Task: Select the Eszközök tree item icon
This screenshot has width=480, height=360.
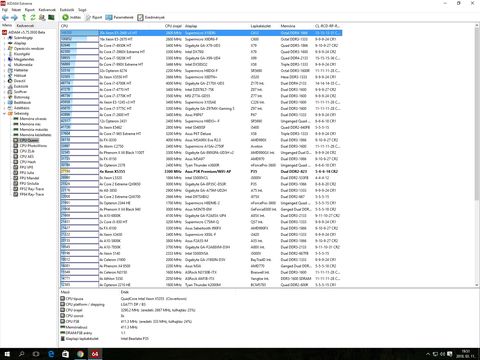Action: coord(10,86)
